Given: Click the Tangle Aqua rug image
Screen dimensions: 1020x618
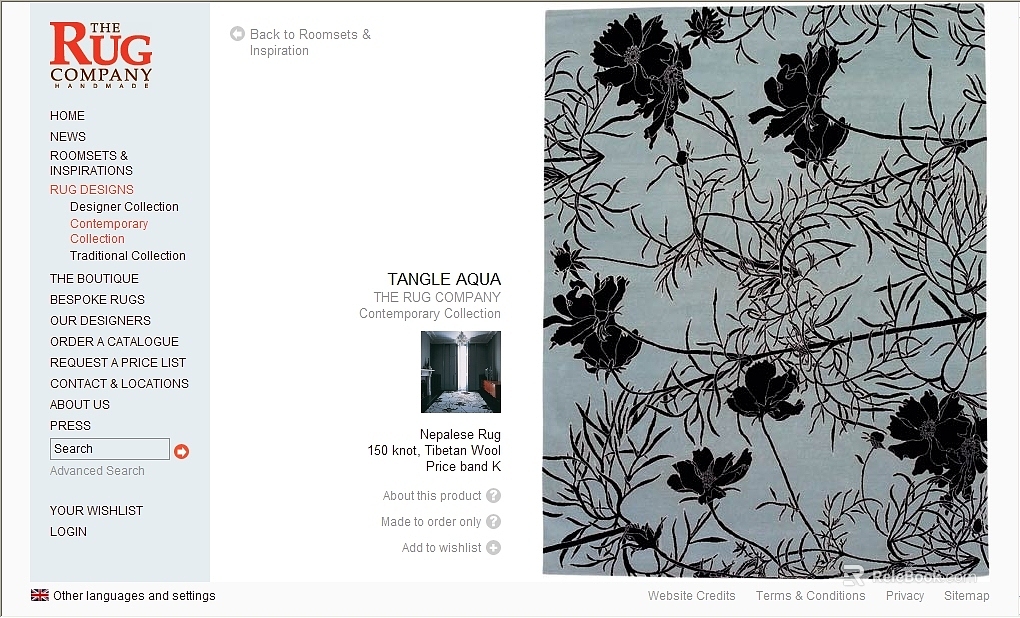Looking at the screenshot, I should (765, 291).
